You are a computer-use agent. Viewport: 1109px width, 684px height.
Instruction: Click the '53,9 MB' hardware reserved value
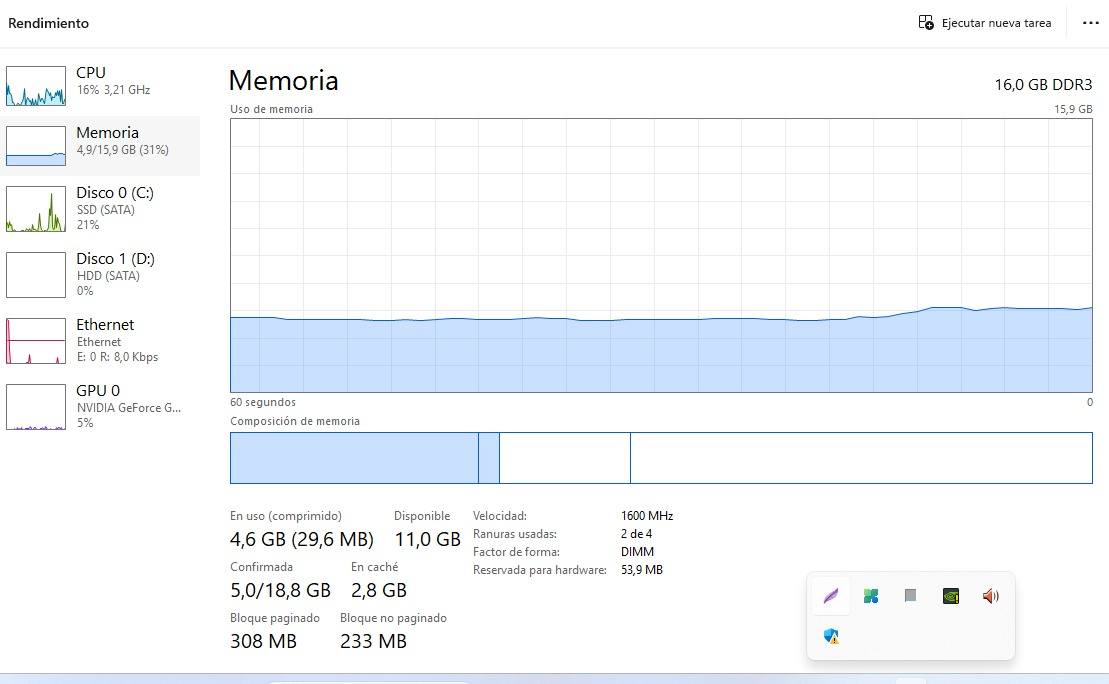(x=641, y=569)
